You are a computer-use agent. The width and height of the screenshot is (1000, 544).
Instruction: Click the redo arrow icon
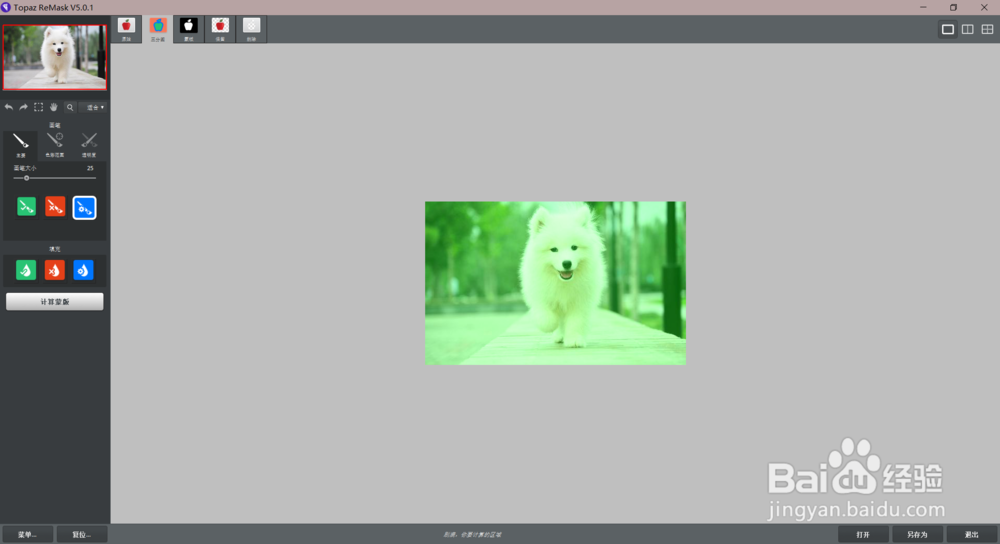[24, 107]
